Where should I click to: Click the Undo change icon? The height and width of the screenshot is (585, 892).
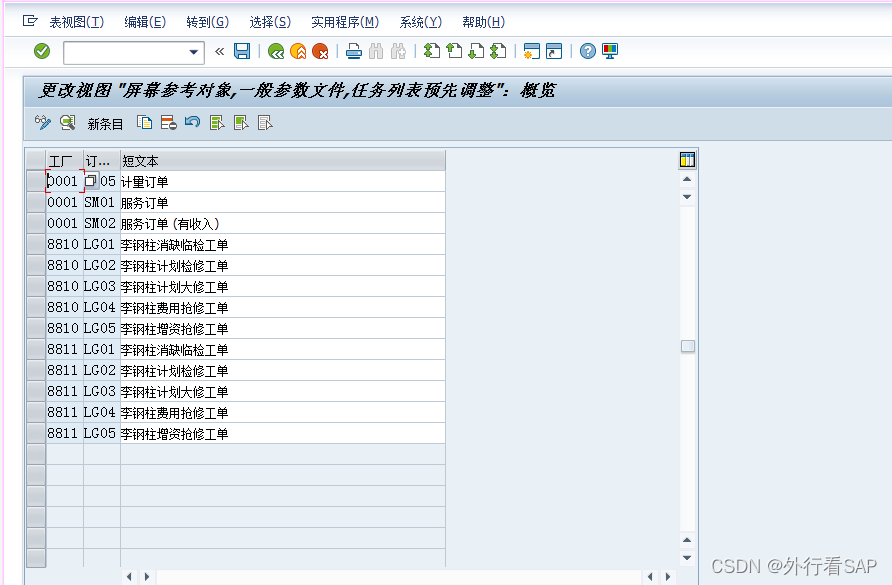[x=192, y=122]
